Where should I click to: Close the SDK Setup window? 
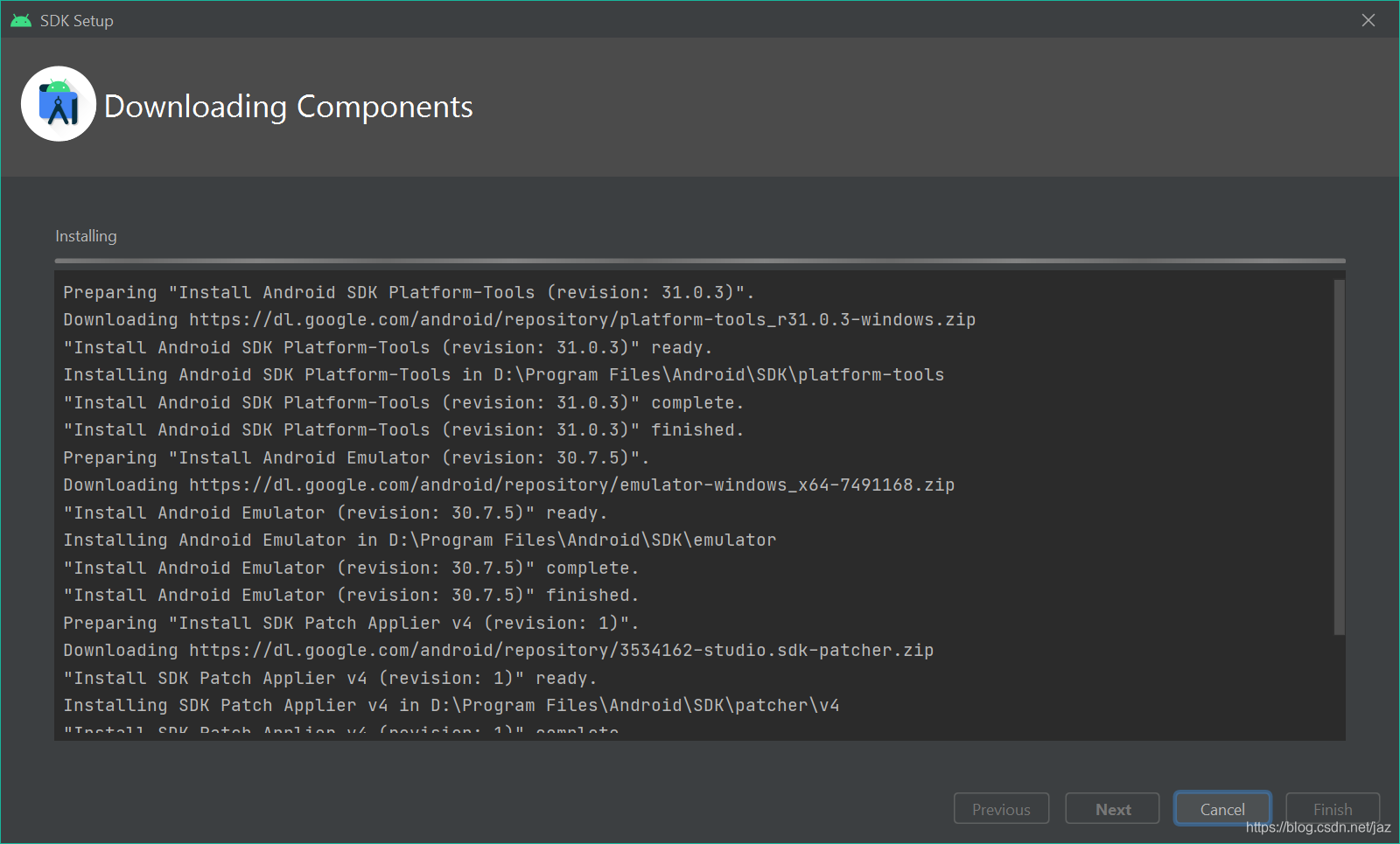tap(1368, 20)
